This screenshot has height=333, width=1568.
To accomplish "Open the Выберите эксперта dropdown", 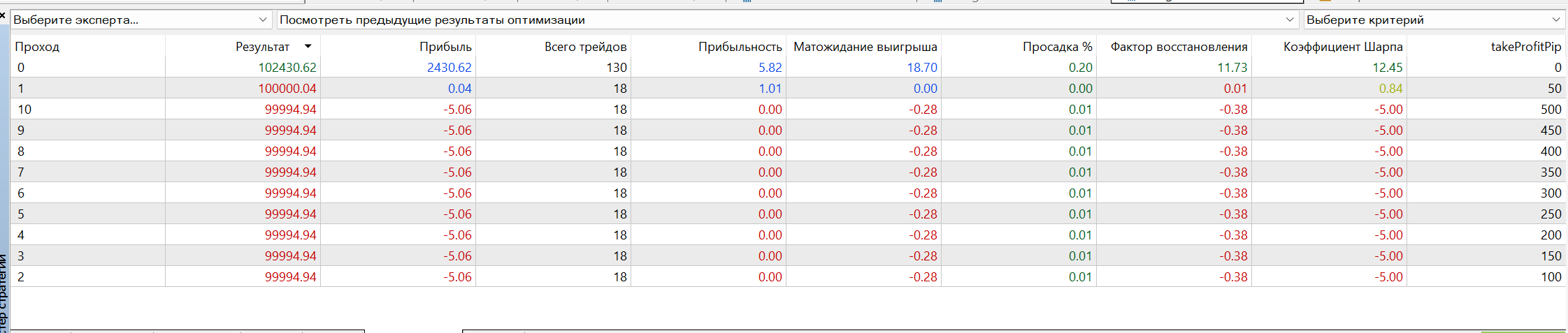I will click(x=263, y=20).
